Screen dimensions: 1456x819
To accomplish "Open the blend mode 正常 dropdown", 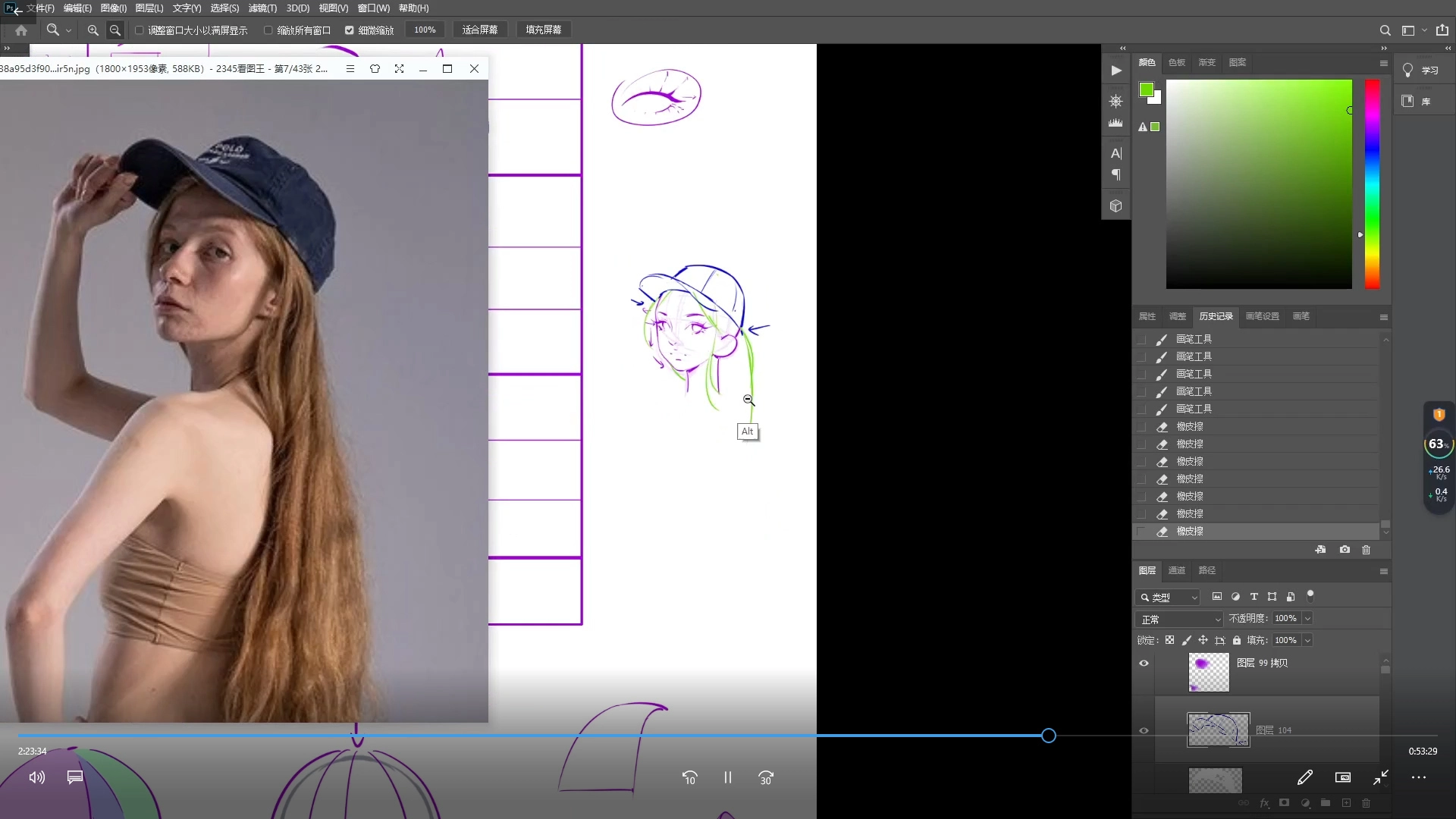I will click(x=1180, y=620).
